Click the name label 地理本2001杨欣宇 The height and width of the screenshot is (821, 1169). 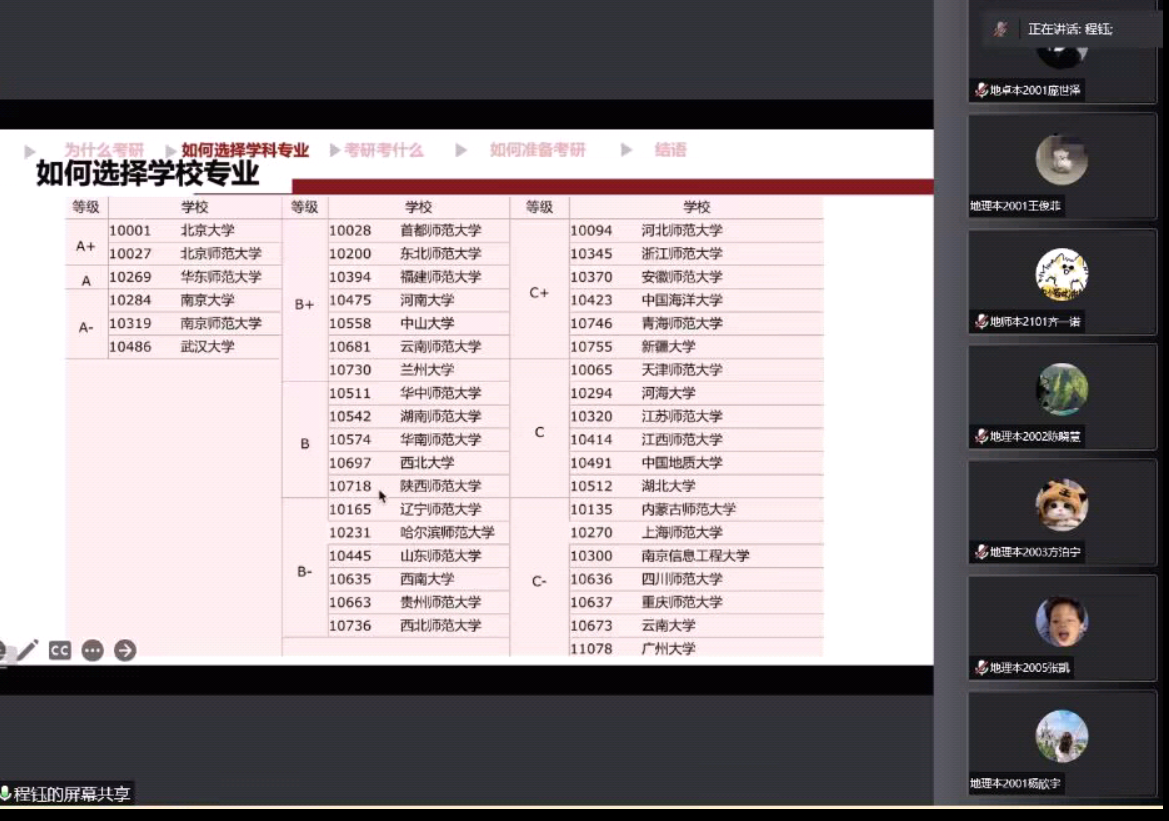[x=1015, y=783]
